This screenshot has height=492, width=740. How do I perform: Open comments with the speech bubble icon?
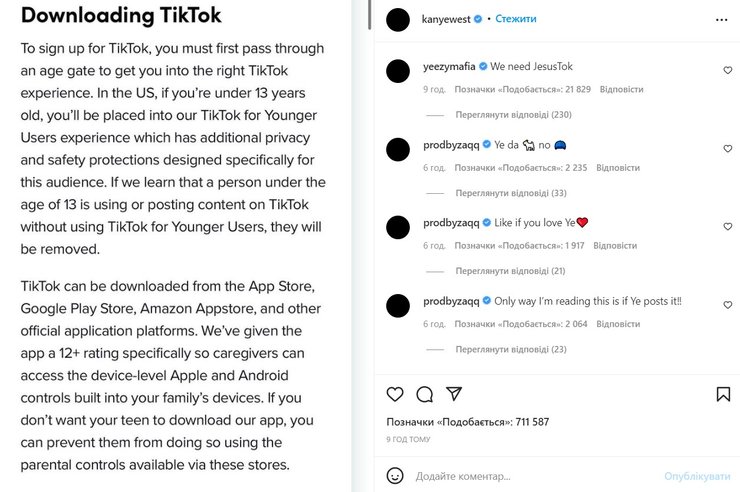click(x=424, y=394)
